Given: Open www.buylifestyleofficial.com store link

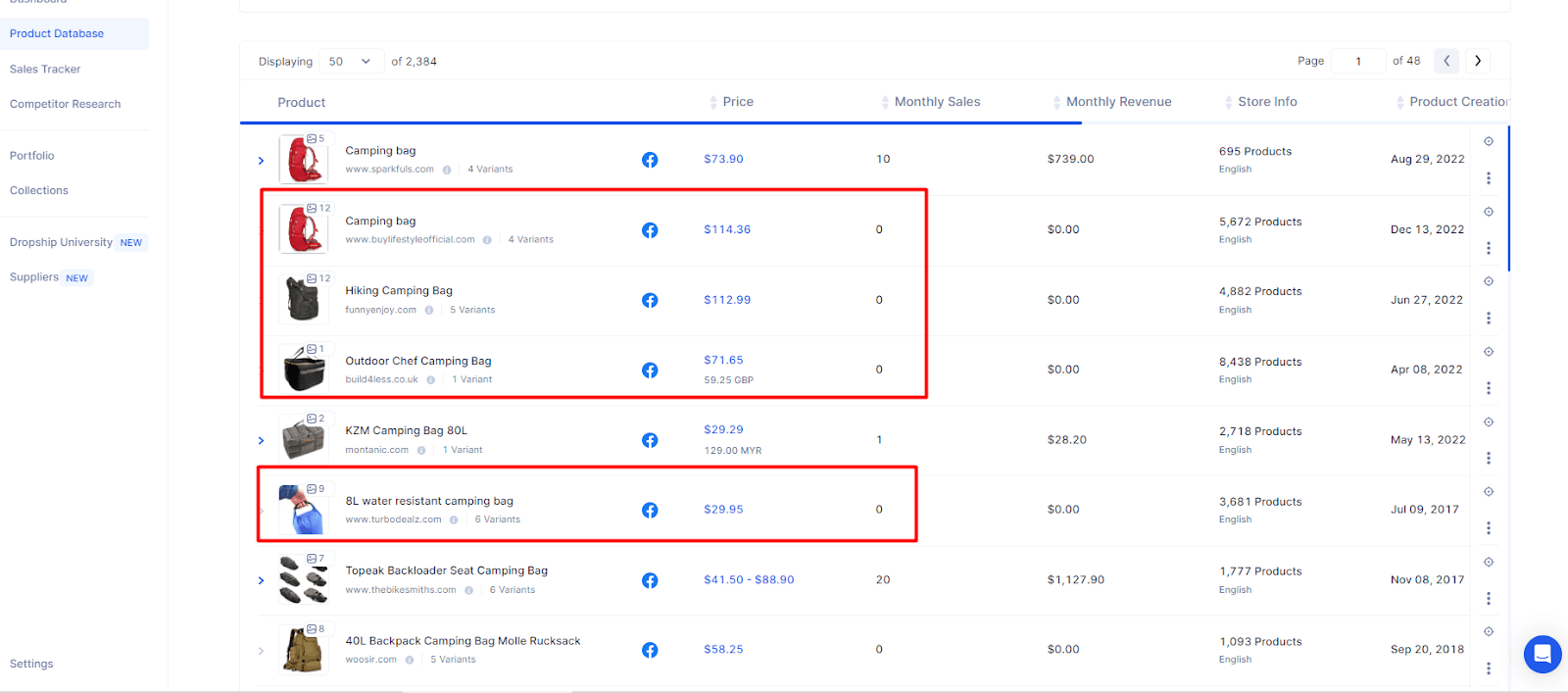Looking at the screenshot, I should coord(410,240).
